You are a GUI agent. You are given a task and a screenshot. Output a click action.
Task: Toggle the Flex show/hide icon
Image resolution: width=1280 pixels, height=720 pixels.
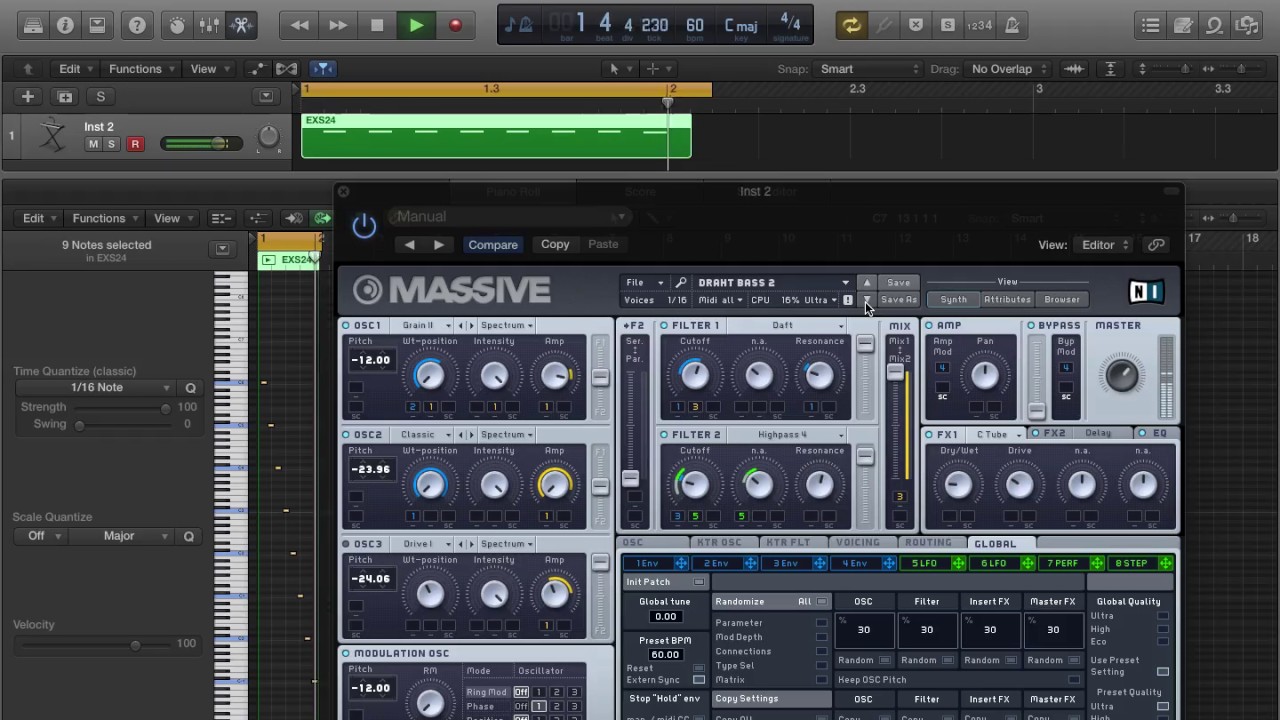pos(286,69)
